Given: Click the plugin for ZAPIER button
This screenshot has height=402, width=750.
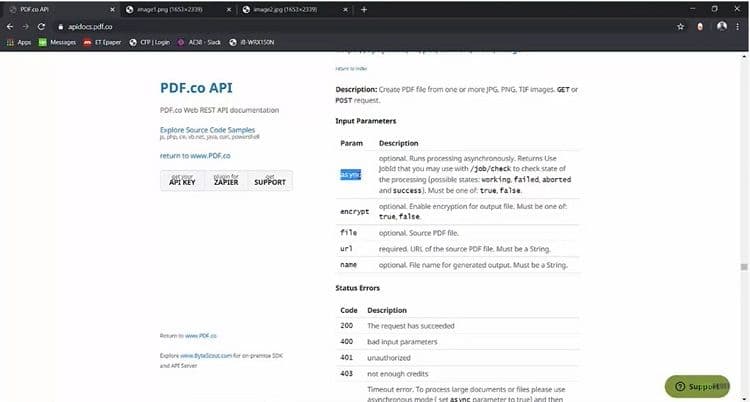Looking at the screenshot, I should click(x=226, y=180).
